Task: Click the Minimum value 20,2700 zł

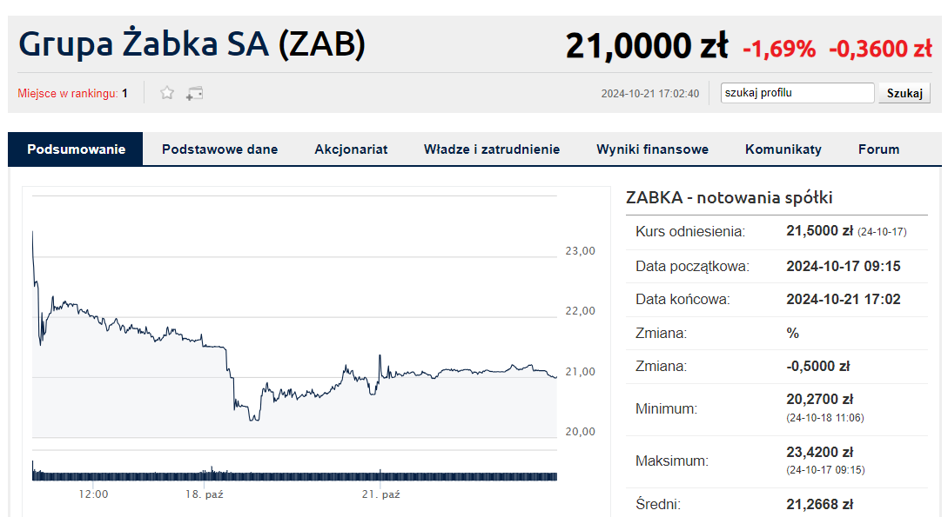Action: click(x=819, y=399)
